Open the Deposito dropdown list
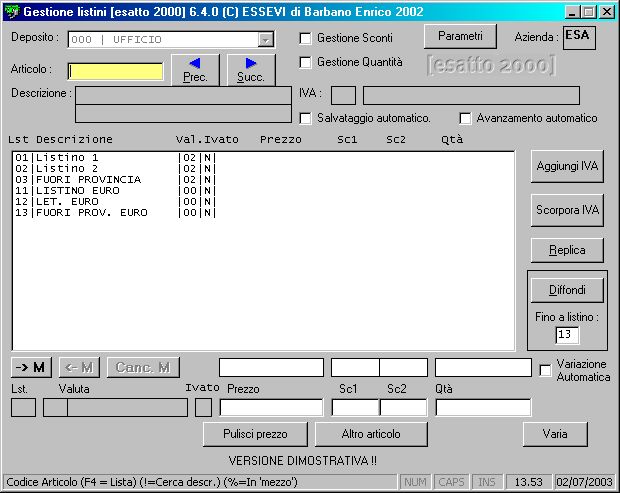Image resolution: width=620 pixels, height=493 pixels. [x=265, y=39]
